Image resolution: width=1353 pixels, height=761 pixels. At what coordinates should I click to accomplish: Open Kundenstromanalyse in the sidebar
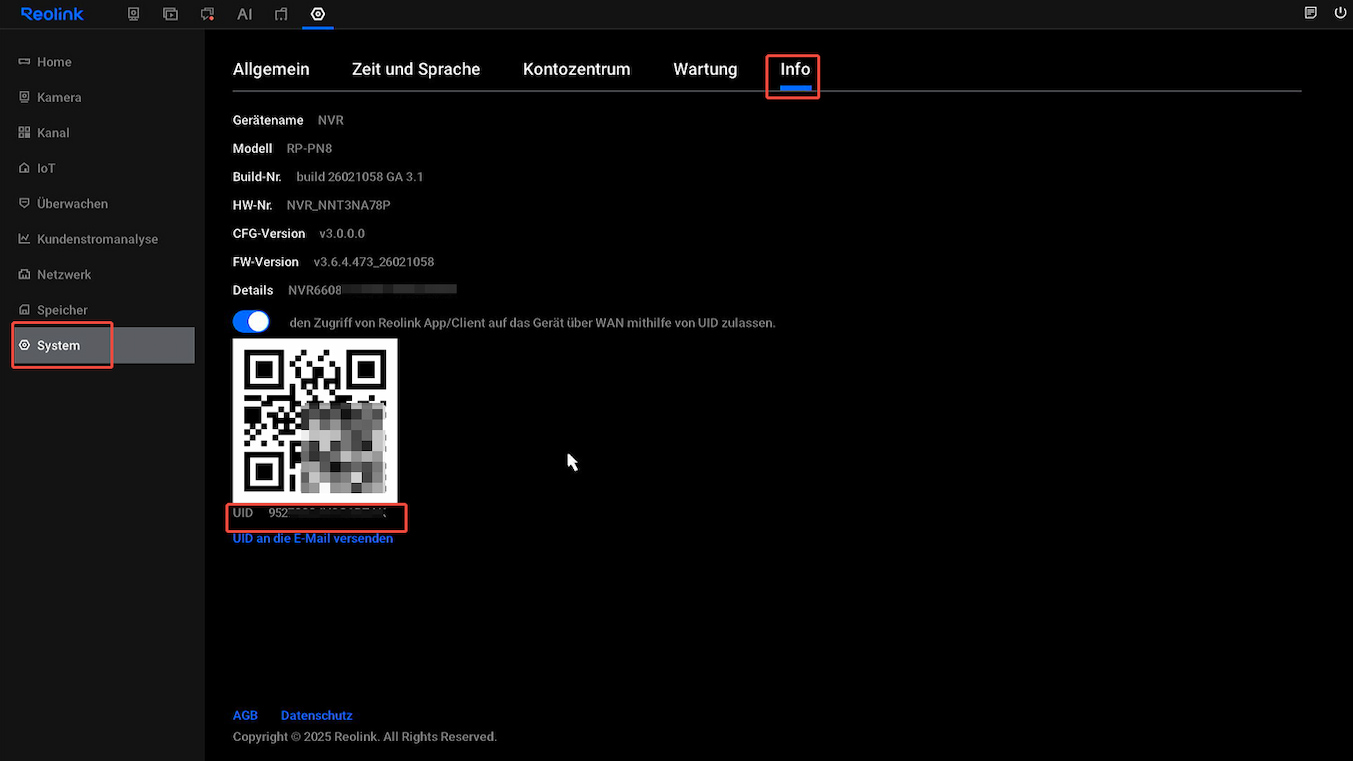tap(102, 239)
